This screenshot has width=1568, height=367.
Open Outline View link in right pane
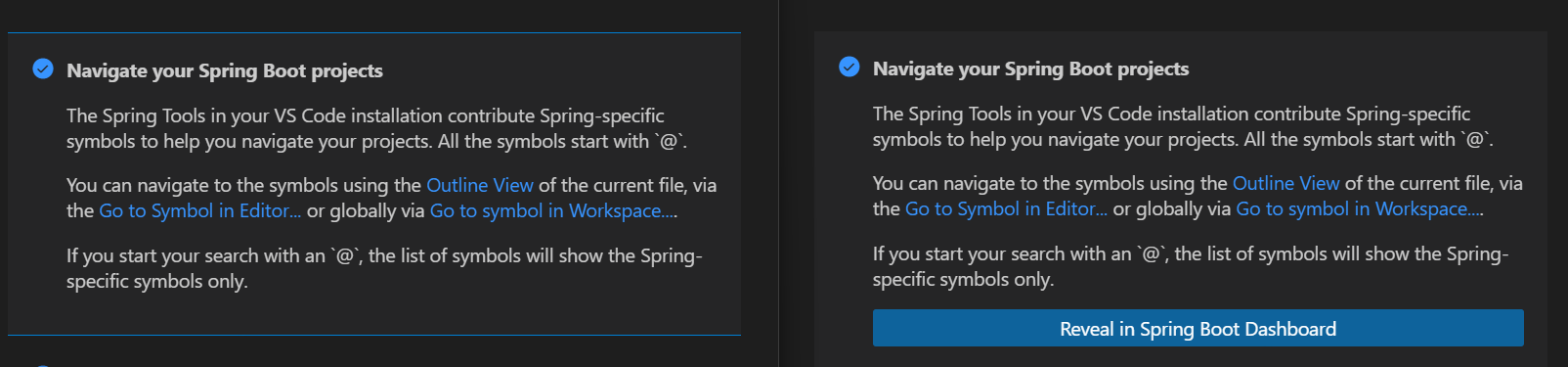coord(1286,183)
